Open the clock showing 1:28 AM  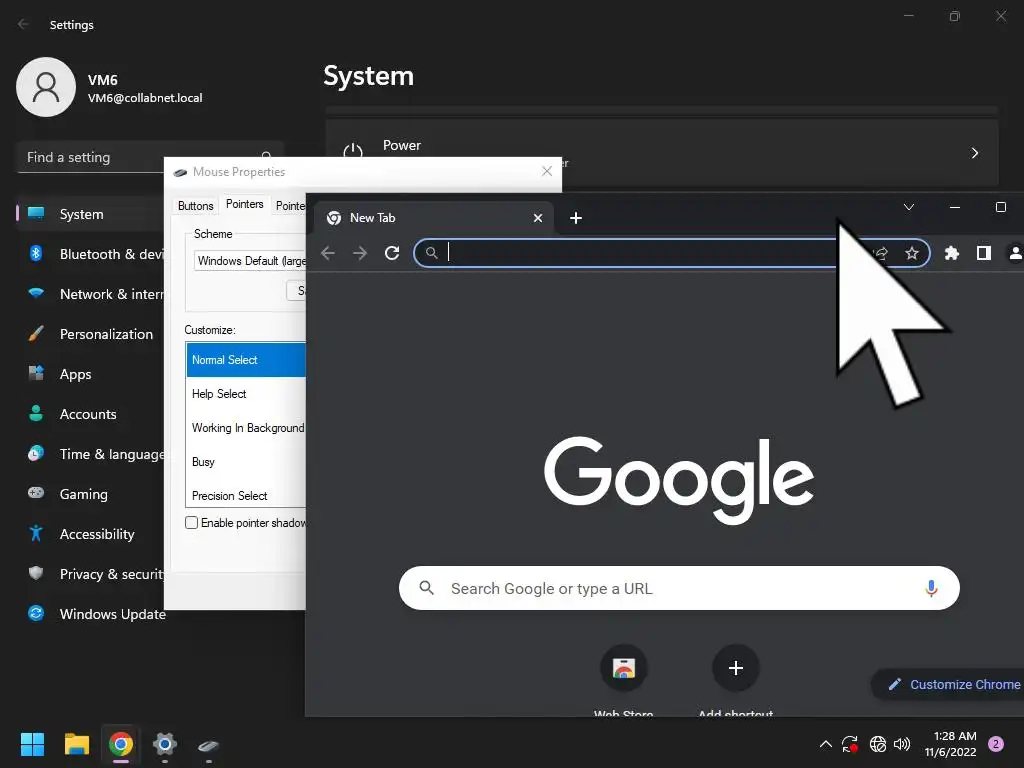(951, 744)
